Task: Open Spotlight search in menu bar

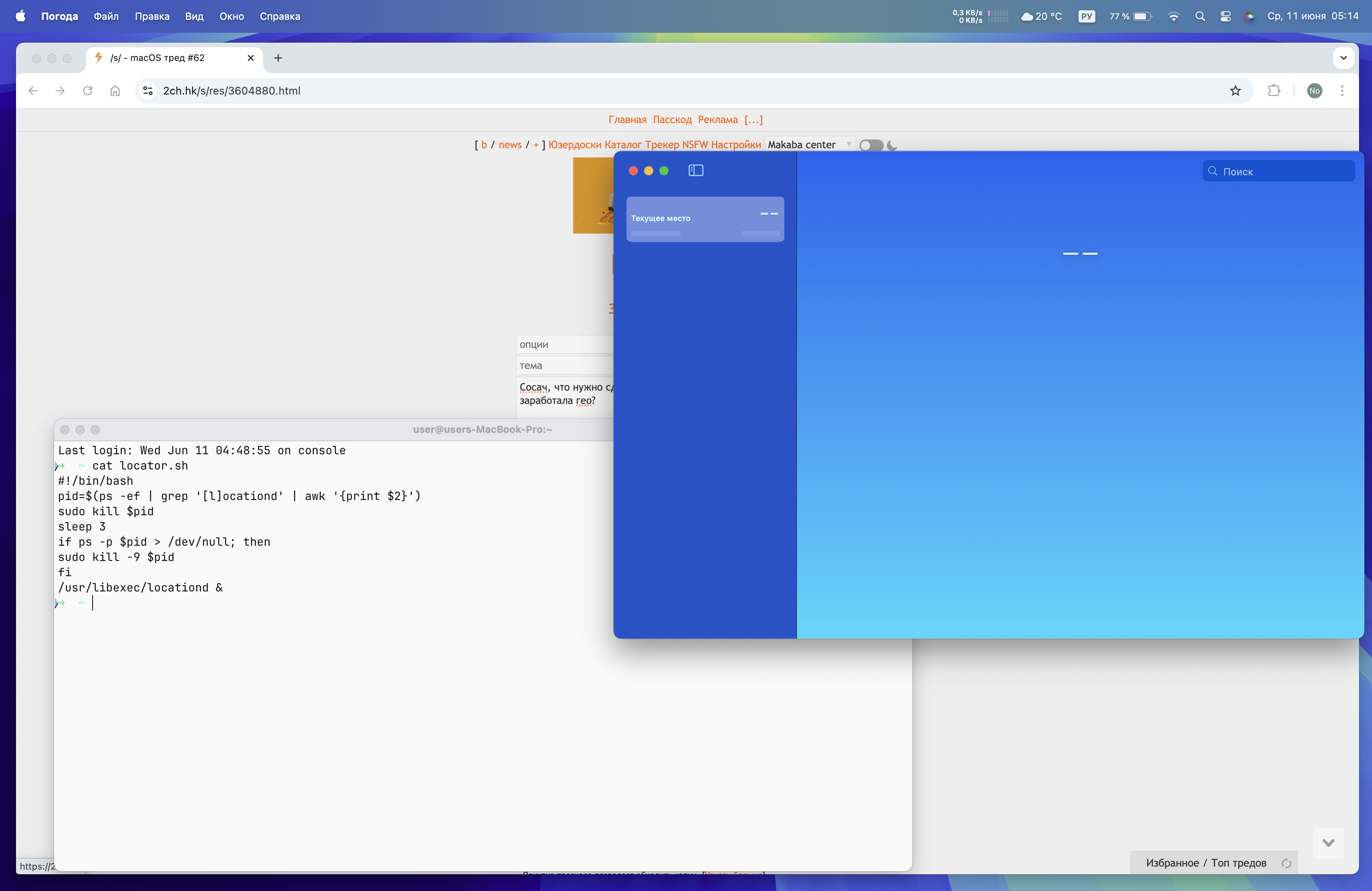Action: click(1200, 16)
